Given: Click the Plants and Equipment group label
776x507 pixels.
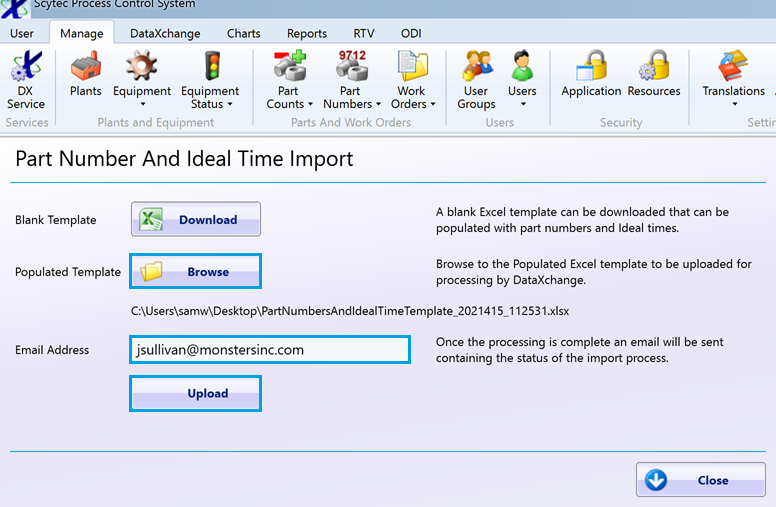Looking at the screenshot, I should coord(155,122).
